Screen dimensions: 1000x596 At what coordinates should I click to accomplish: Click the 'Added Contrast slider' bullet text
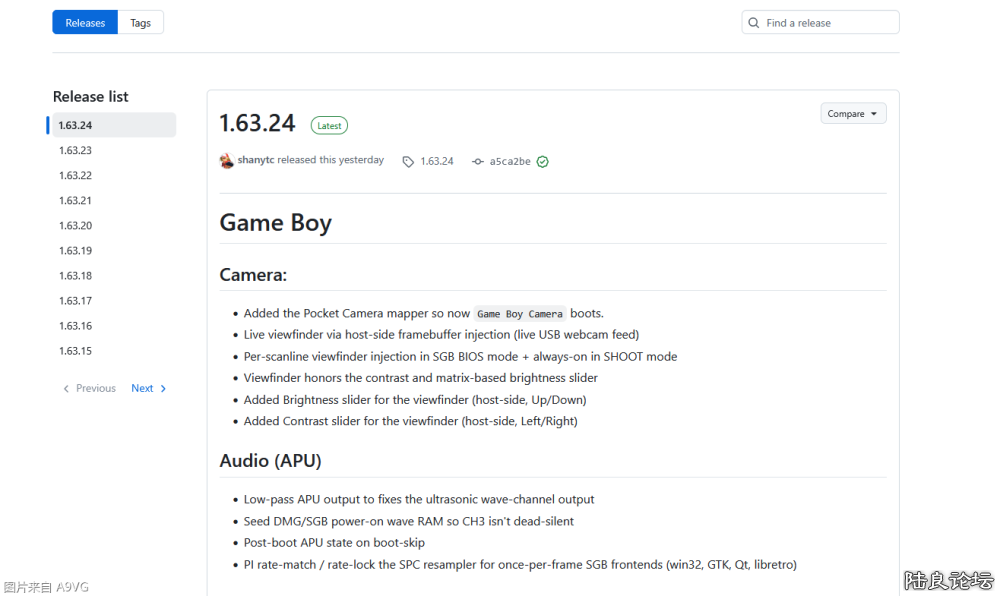411,421
